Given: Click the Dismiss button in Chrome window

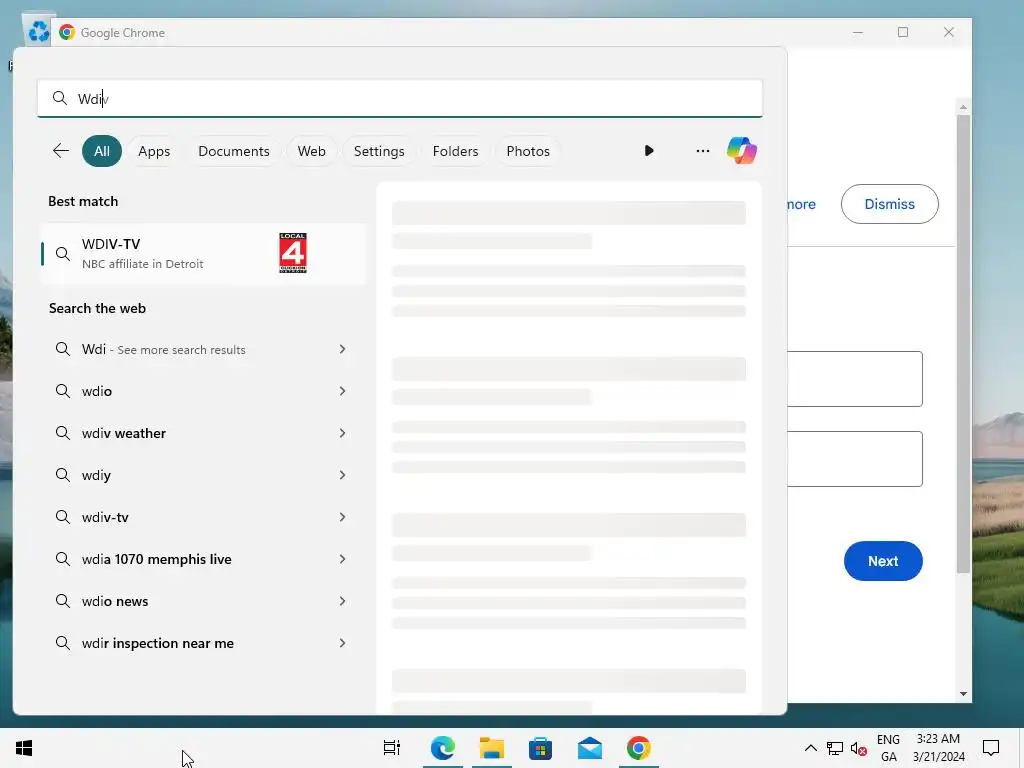Looking at the screenshot, I should [889, 204].
